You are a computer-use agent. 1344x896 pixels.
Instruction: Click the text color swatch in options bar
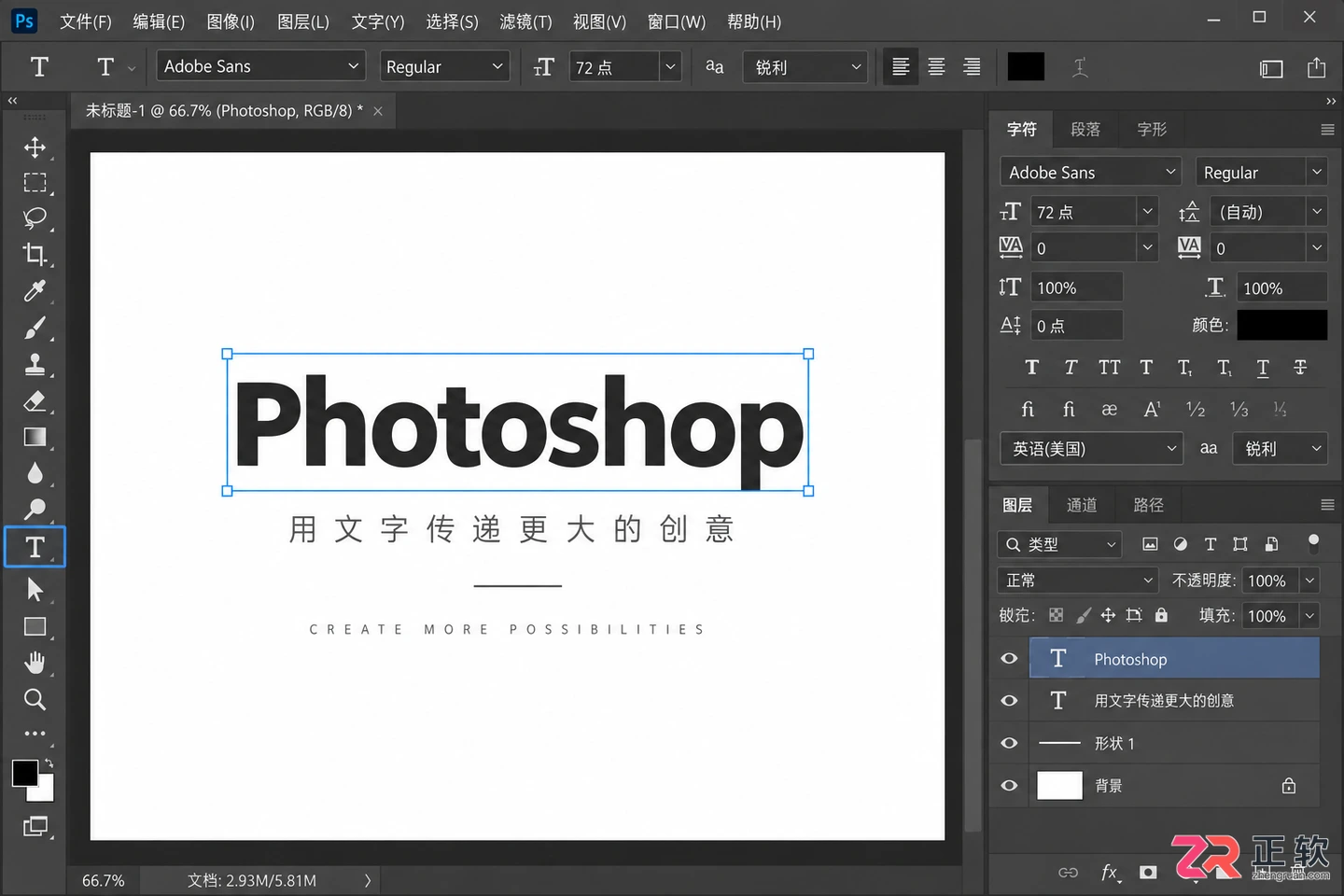pyautogui.click(x=1026, y=66)
